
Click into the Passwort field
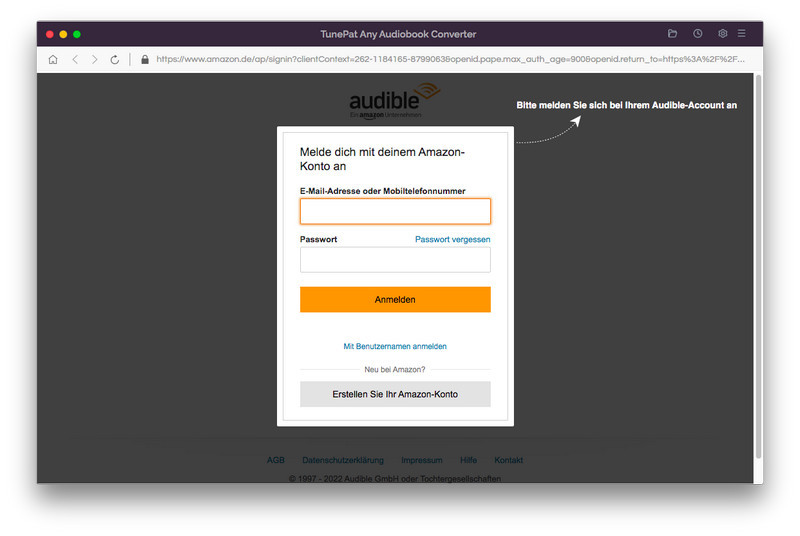pos(395,260)
